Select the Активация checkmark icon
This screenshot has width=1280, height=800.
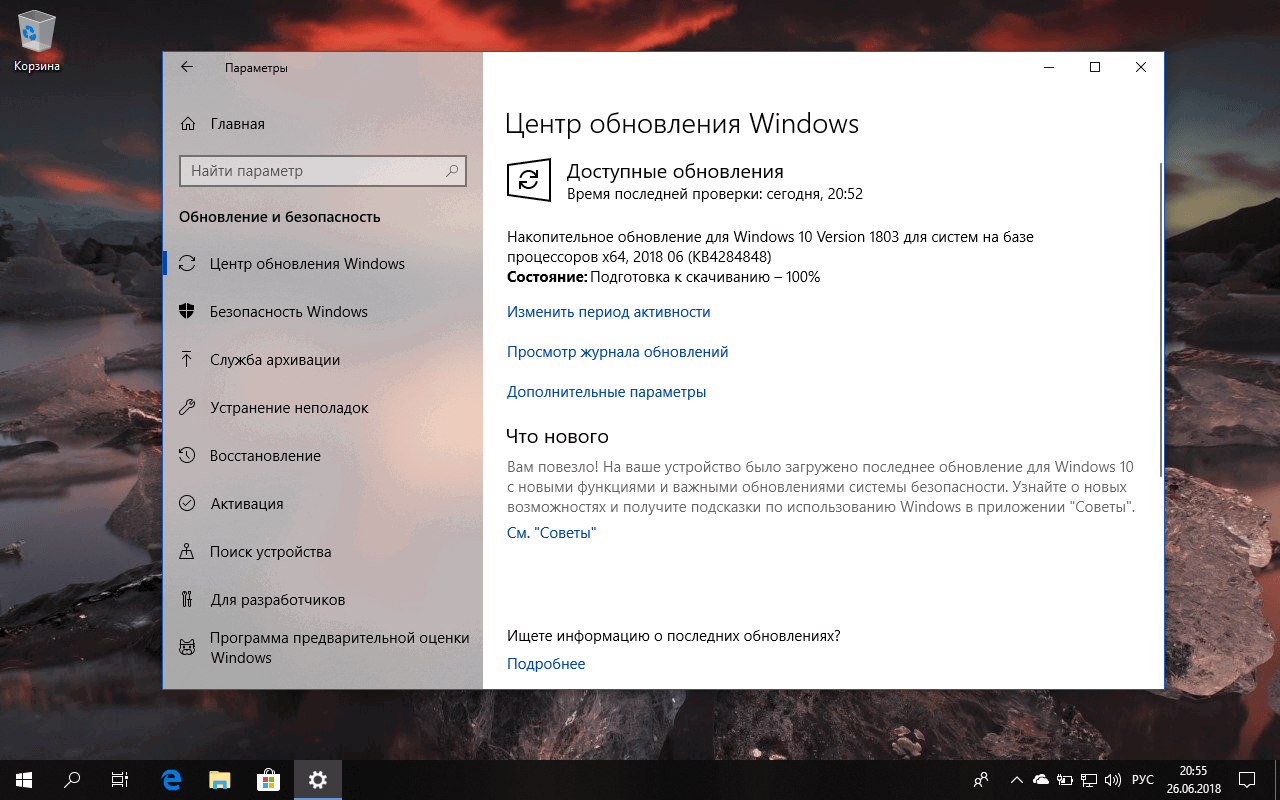(x=189, y=503)
